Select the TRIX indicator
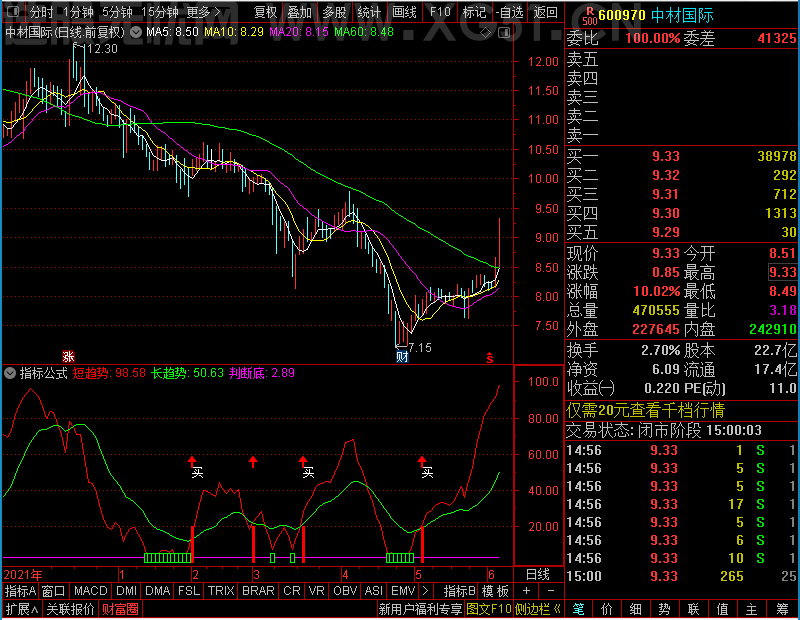 coord(221,591)
